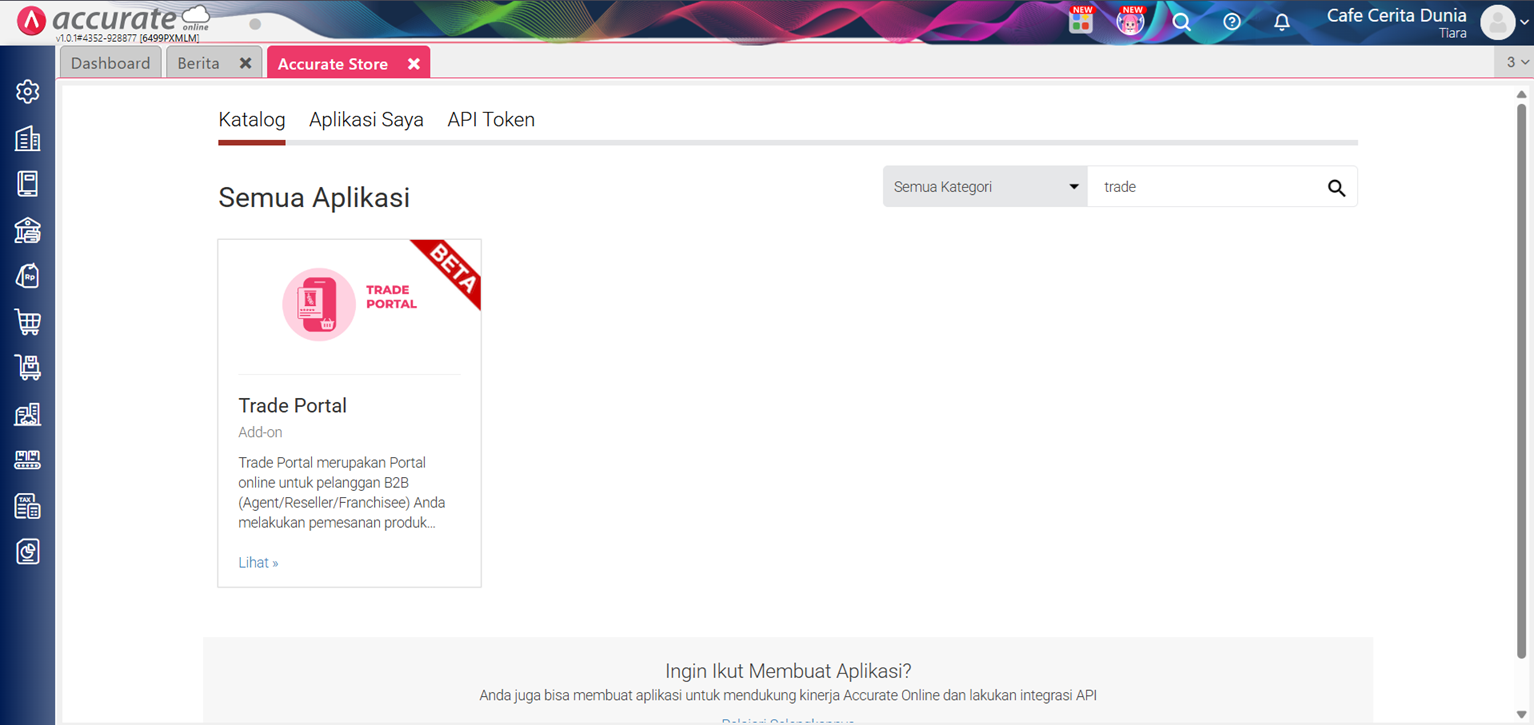Viewport: 1534px width, 725px height.
Task: Select the Katalog tab
Action: (x=252, y=120)
